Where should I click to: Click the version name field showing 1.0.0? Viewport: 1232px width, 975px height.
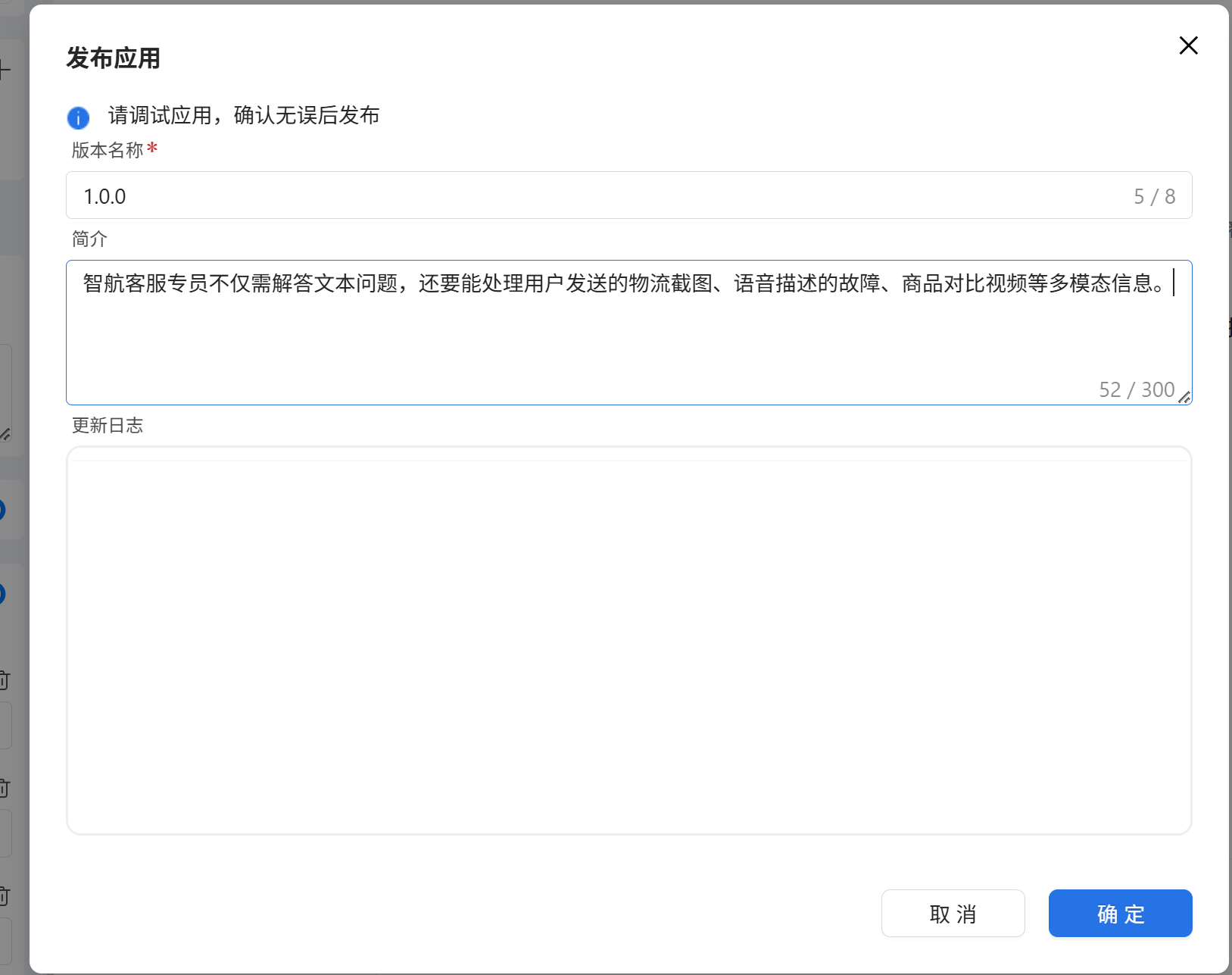pos(530,195)
